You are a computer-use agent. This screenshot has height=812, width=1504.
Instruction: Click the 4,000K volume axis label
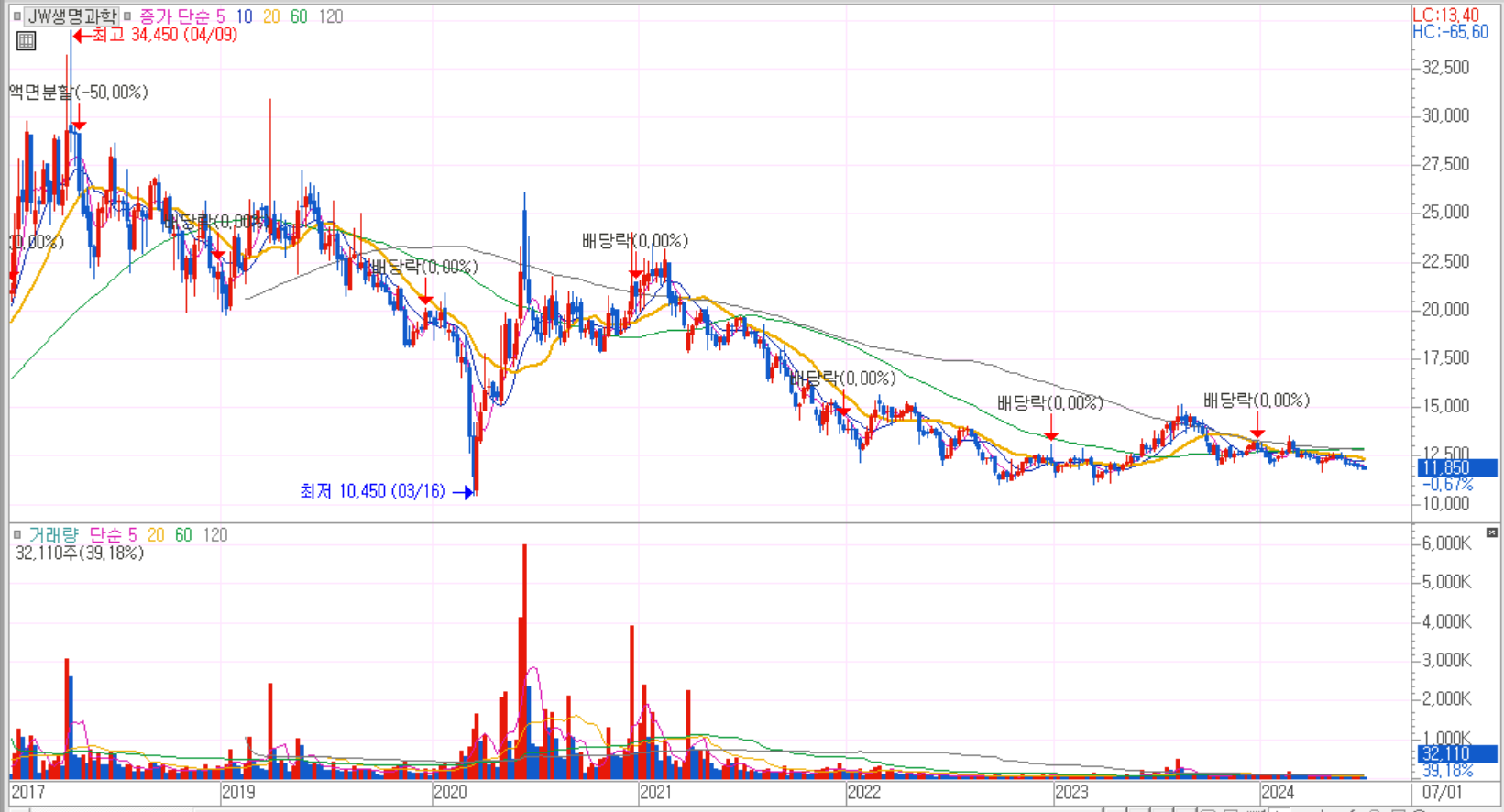(x=1446, y=621)
